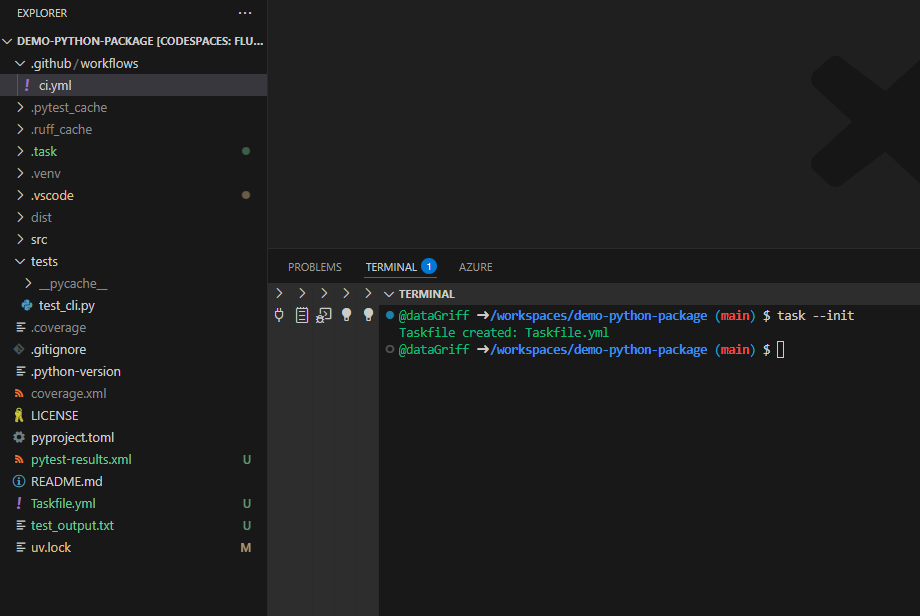
Task: Click the brown status dot on .vscode folder
Action: pos(246,195)
